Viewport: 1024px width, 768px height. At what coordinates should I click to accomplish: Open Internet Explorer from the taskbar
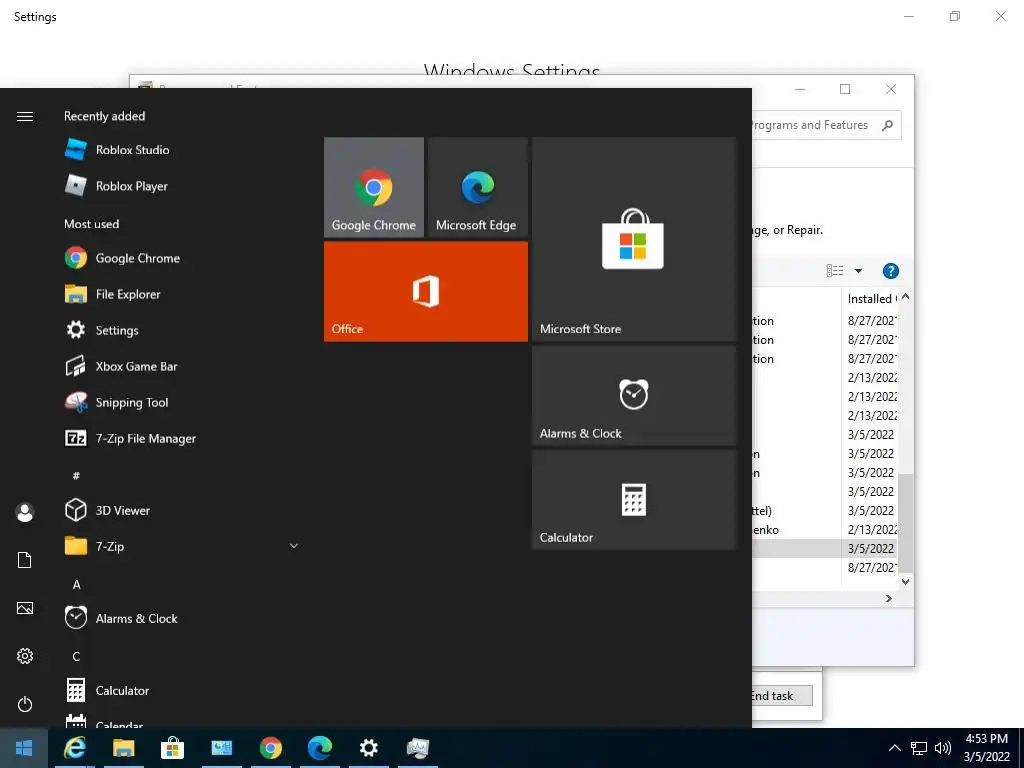[x=74, y=748]
